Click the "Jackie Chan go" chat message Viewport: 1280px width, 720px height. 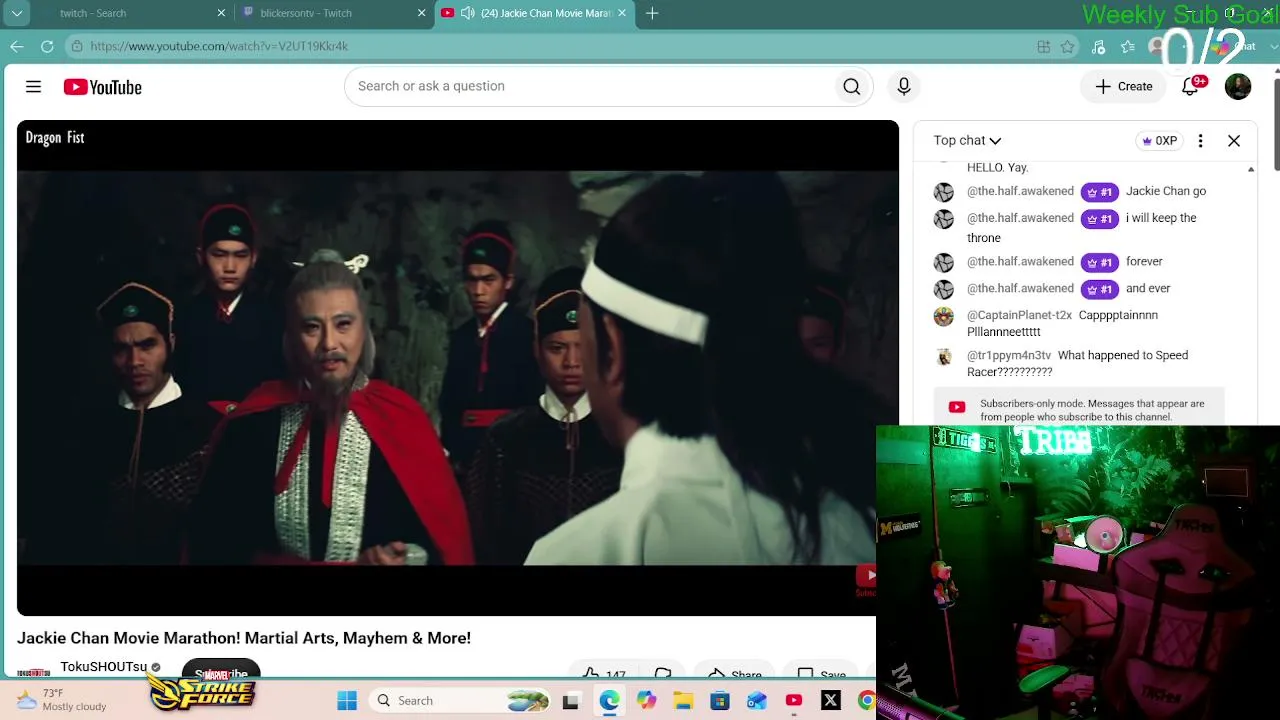1166,191
